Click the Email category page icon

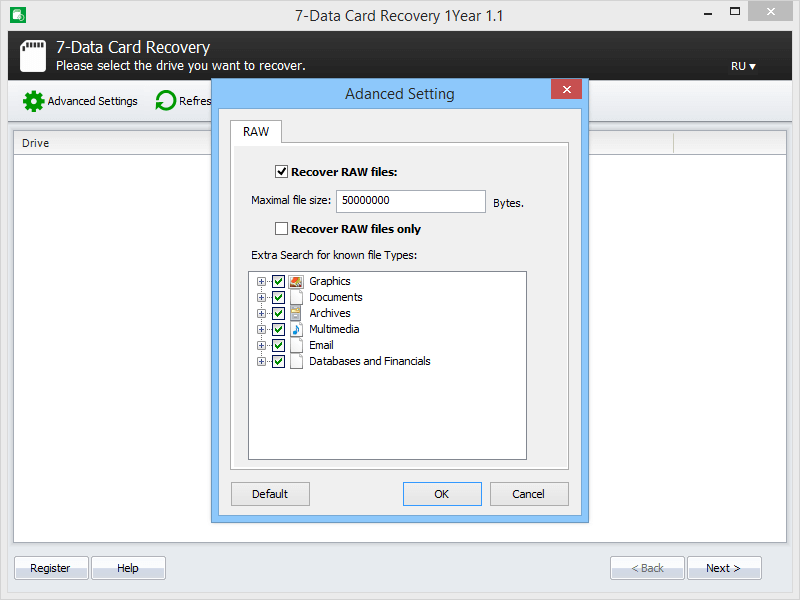(296, 345)
